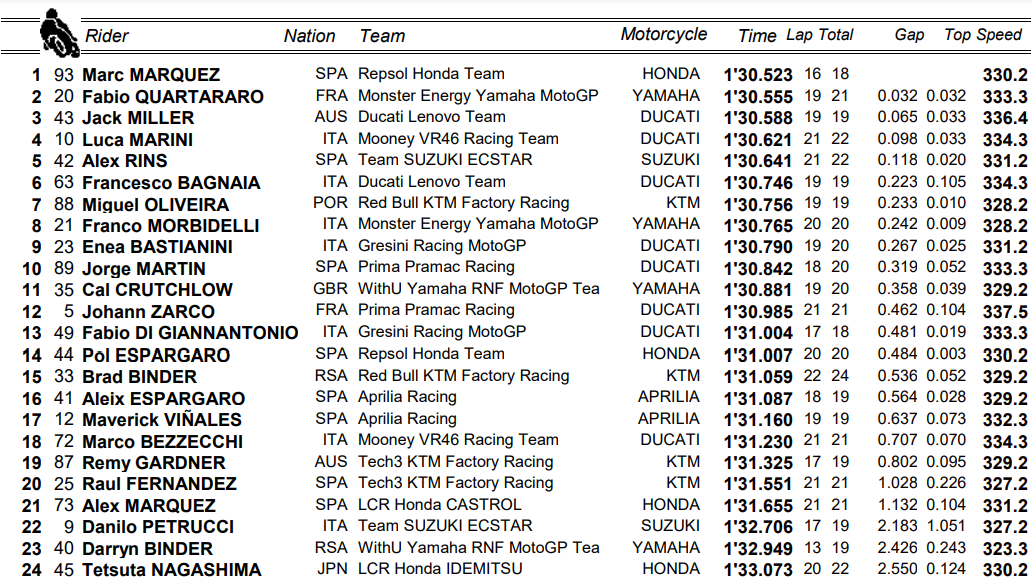Click Johann ZARCO's top speed 337.5

(1005, 311)
